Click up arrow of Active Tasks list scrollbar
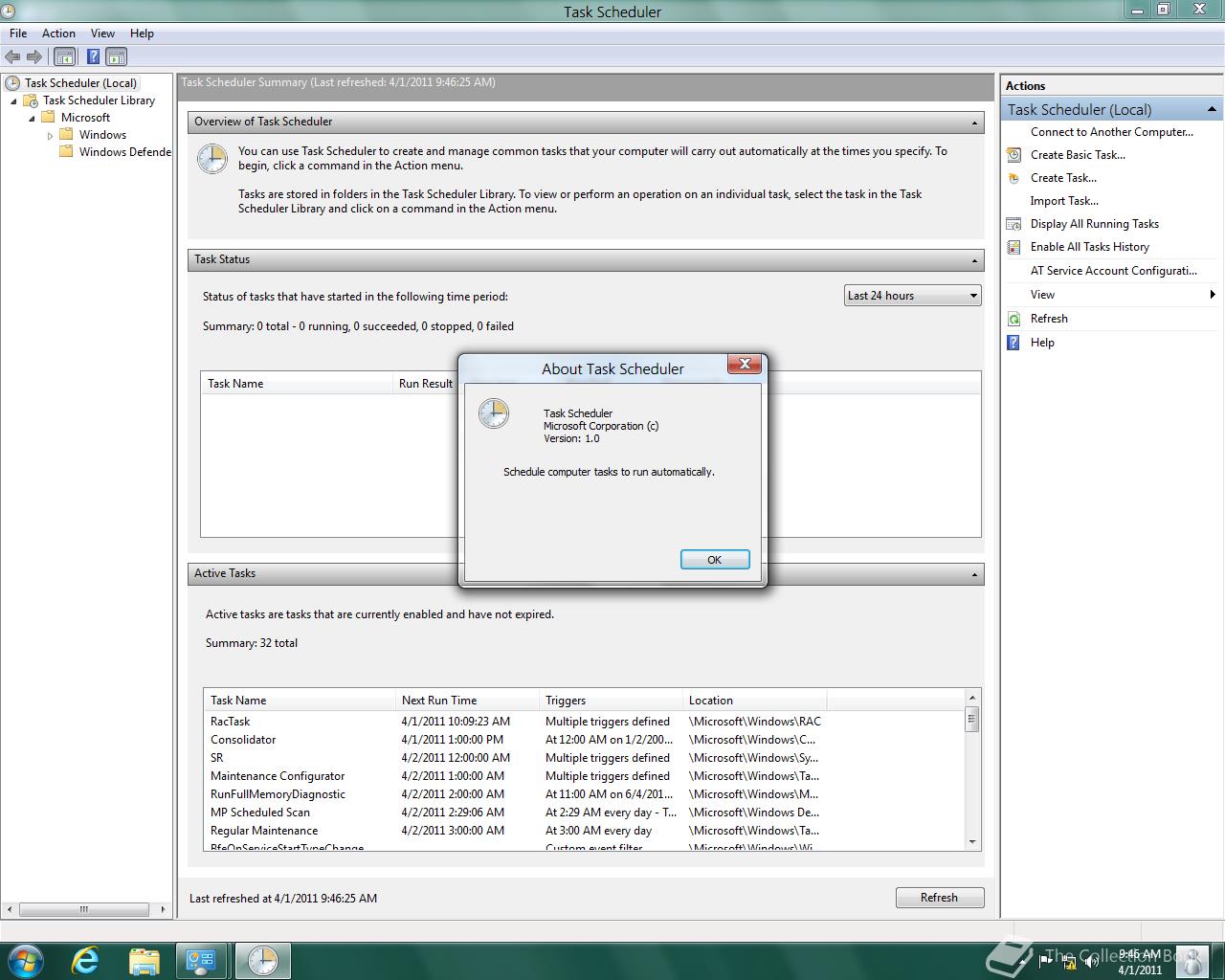This screenshot has width=1225, height=980. (x=972, y=698)
